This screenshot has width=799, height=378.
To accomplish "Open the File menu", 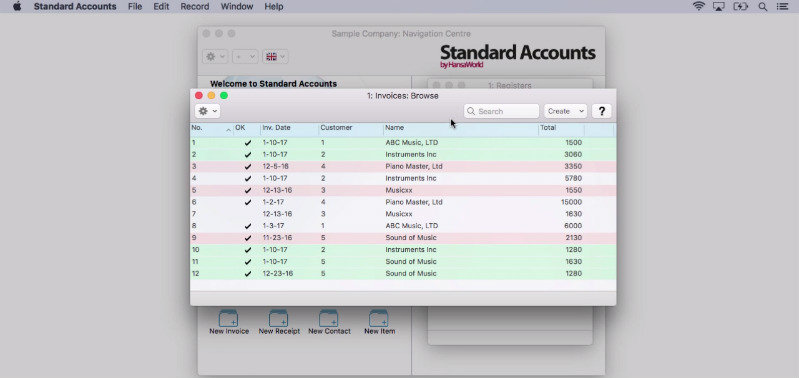I will coord(135,7).
